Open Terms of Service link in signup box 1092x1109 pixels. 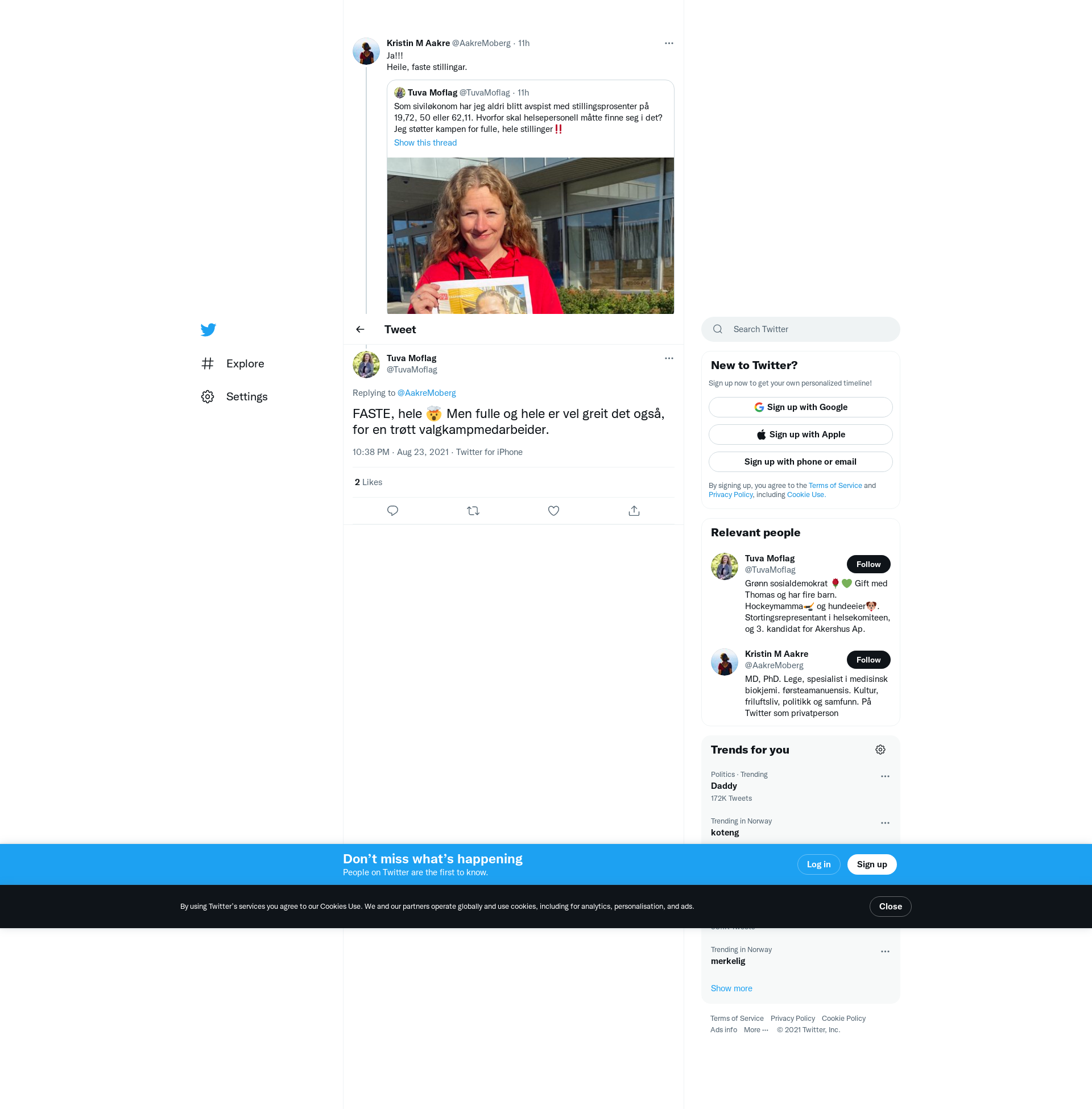pyautogui.click(x=835, y=486)
